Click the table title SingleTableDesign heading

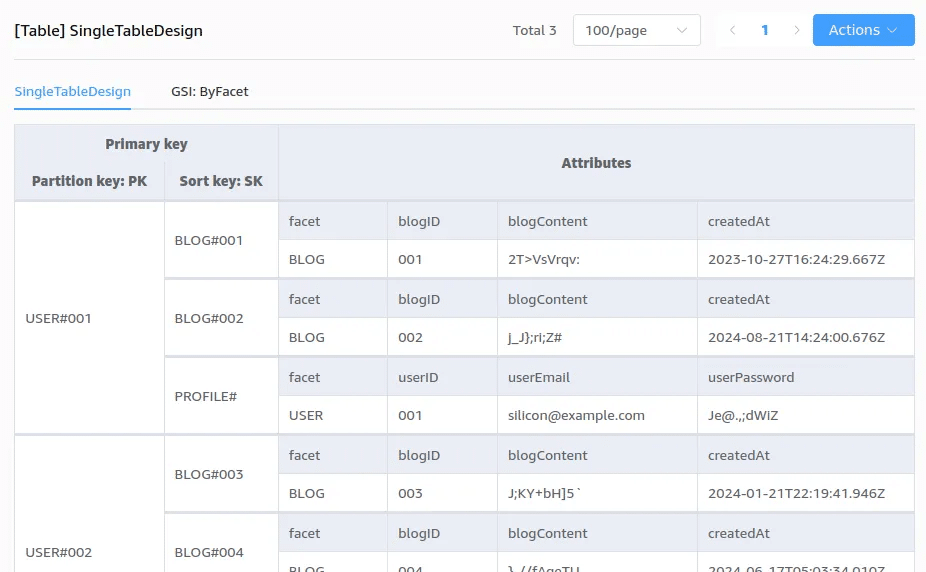click(108, 30)
